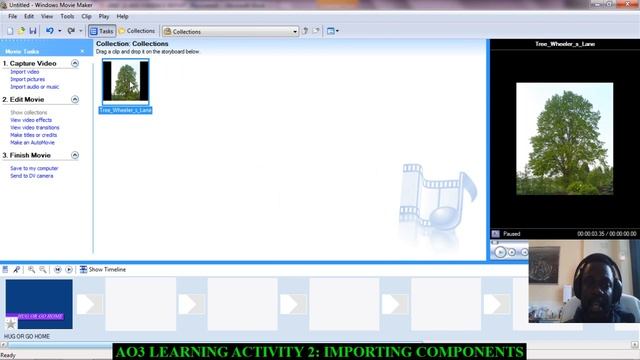Zoom out on the timeline
The image size is (640, 360).
click(x=42, y=269)
